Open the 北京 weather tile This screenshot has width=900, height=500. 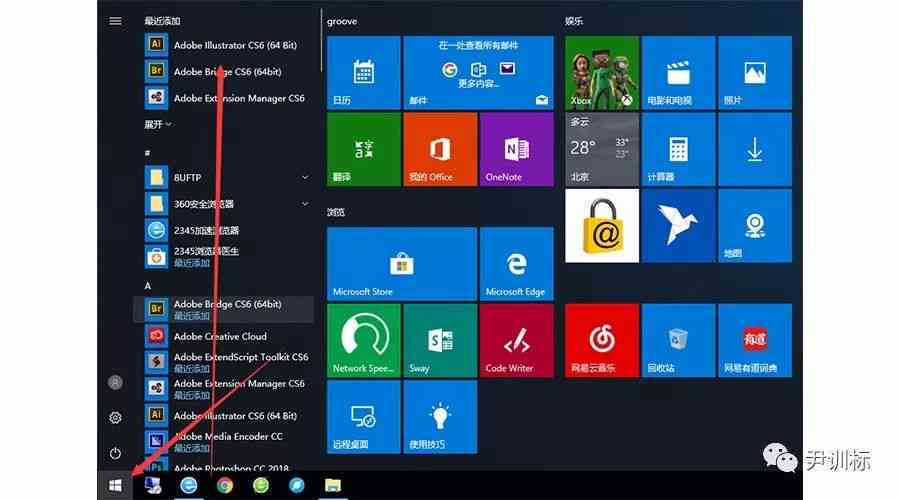pyautogui.click(x=602, y=149)
